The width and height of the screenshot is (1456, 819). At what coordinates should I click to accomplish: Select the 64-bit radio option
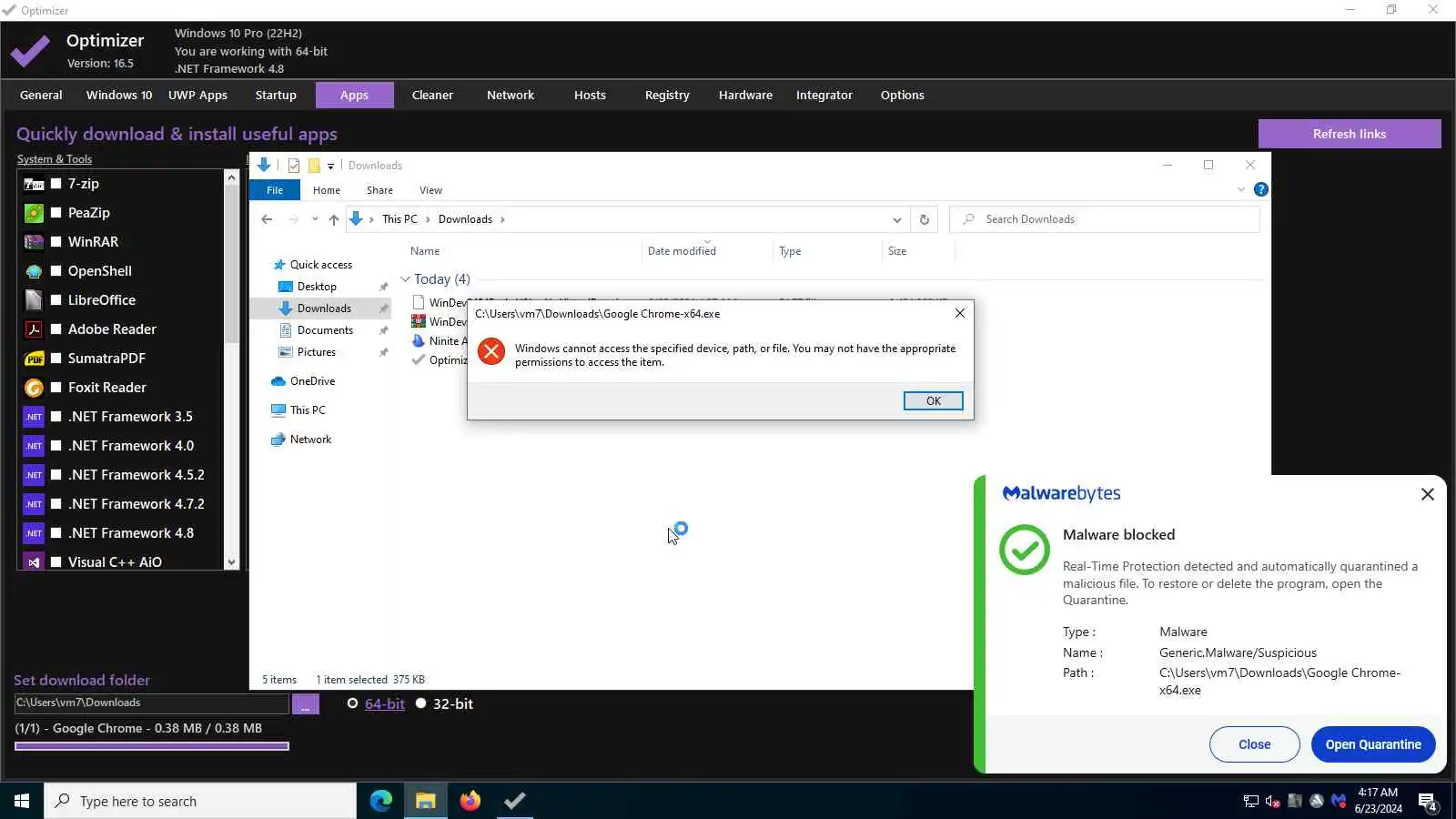click(353, 703)
